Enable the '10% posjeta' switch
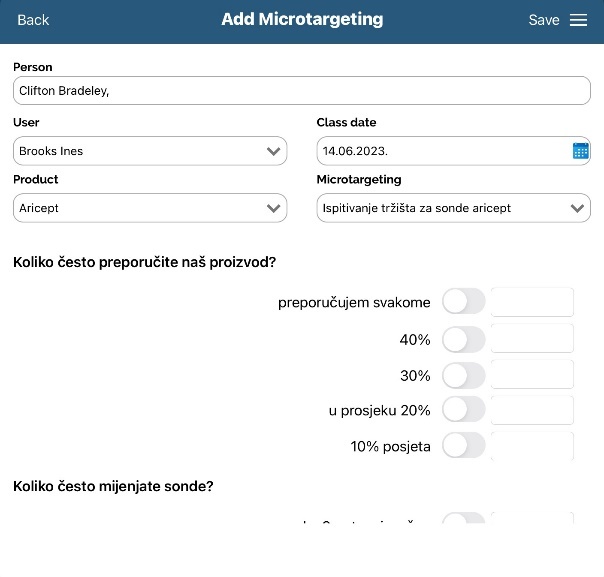Image resolution: width=604 pixels, height=577 pixels. [463, 446]
